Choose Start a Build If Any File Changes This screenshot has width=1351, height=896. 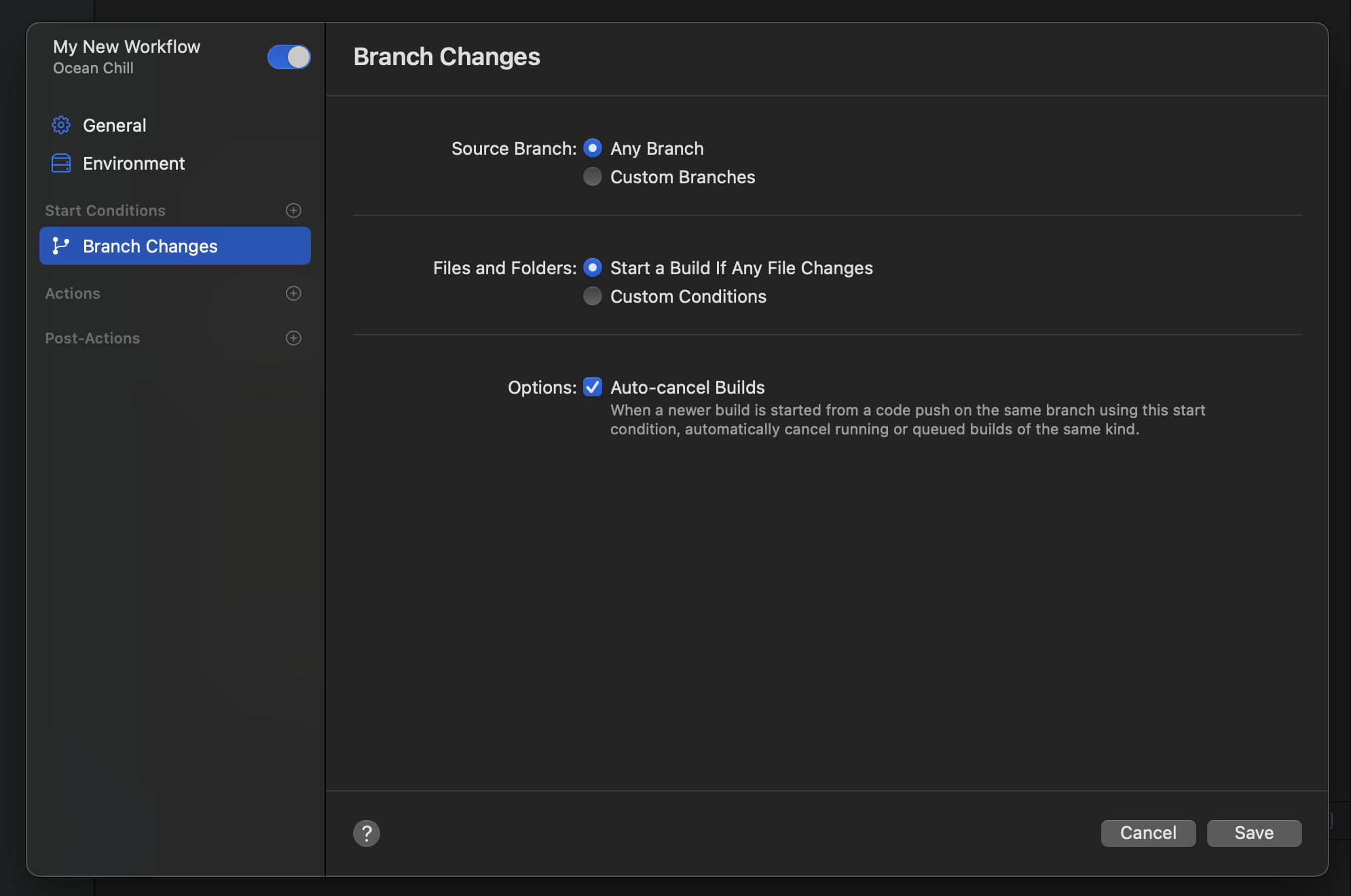click(x=593, y=267)
